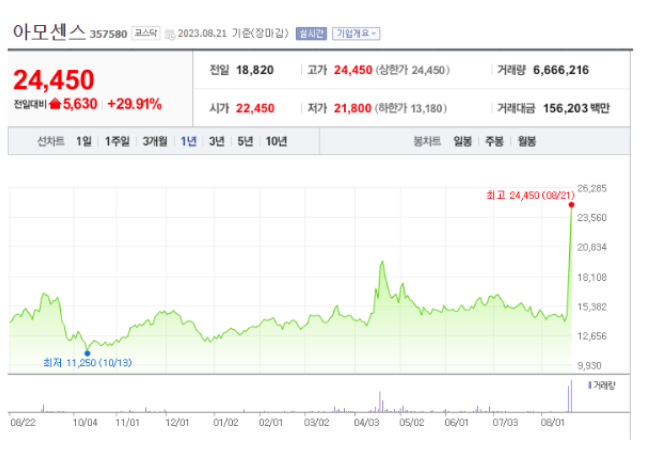Click the stock code 357580
Screen dimensions: 648x460
[x=108, y=34]
